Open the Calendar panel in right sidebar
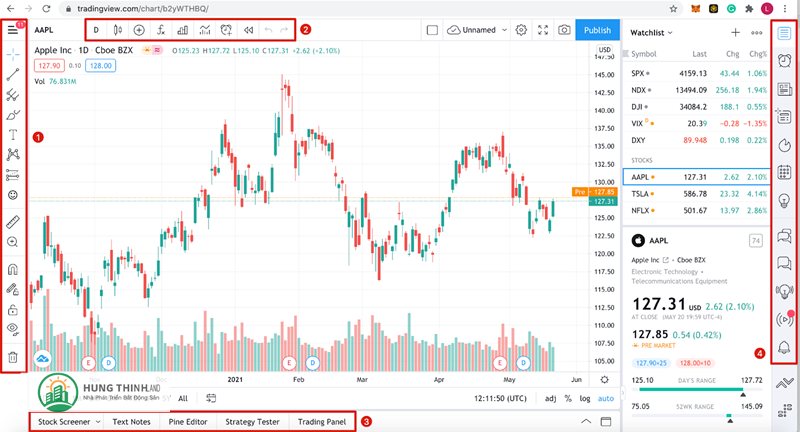Image resolution: width=800 pixels, height=432 pixels. pos(784,171)
